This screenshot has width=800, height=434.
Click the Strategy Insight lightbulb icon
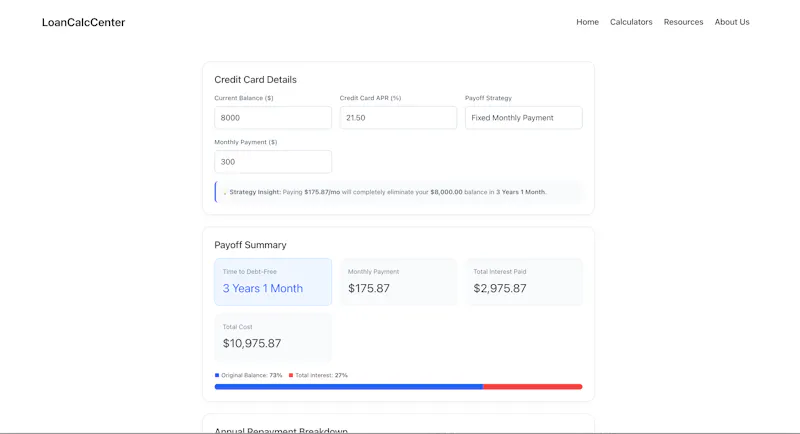(224, 192)
